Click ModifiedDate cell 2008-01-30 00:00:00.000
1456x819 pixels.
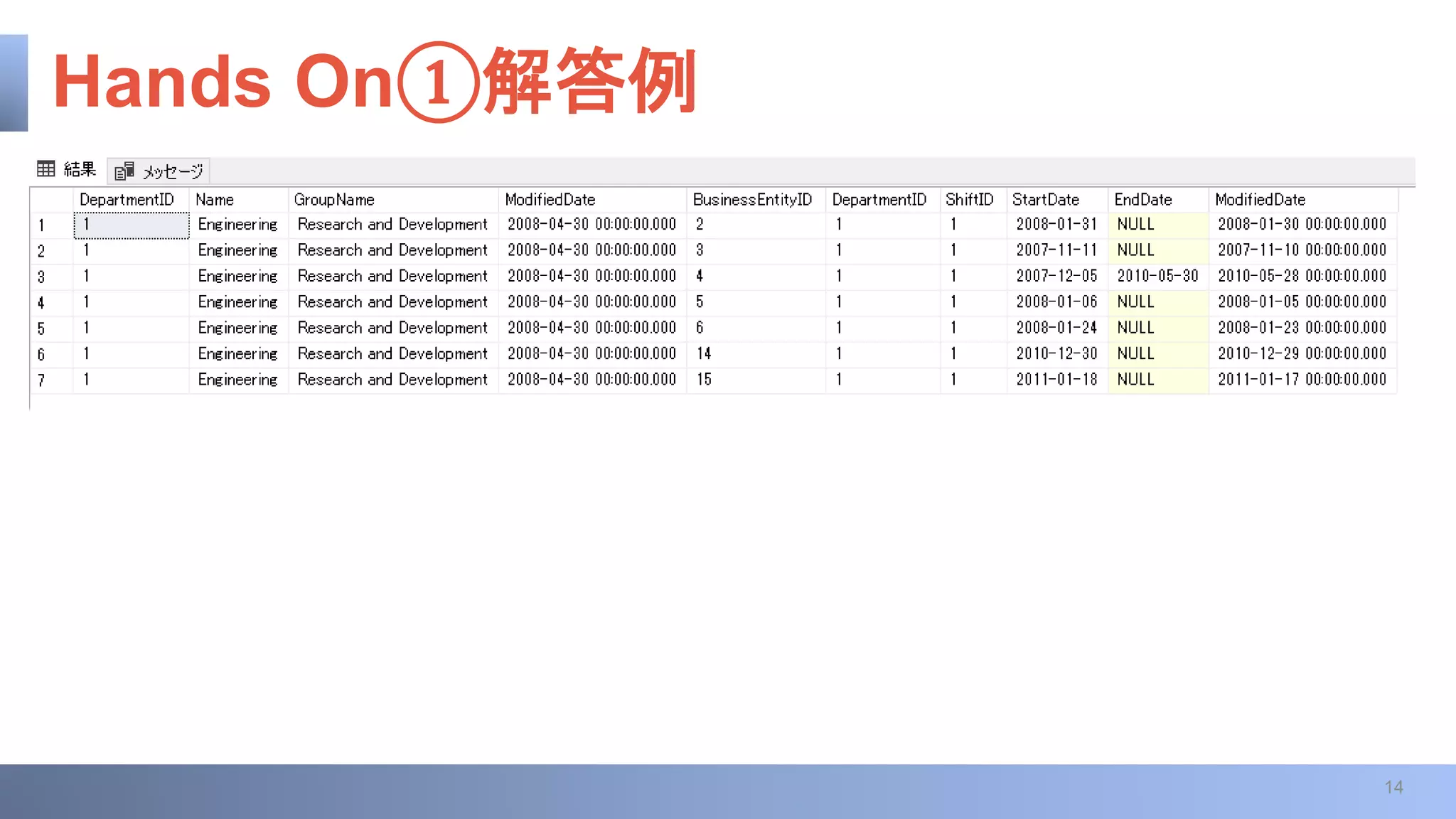coord(1302,224)
